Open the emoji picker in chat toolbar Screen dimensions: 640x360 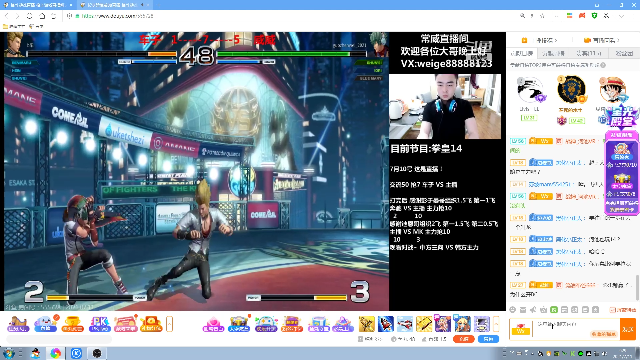[x=513, y=310]
